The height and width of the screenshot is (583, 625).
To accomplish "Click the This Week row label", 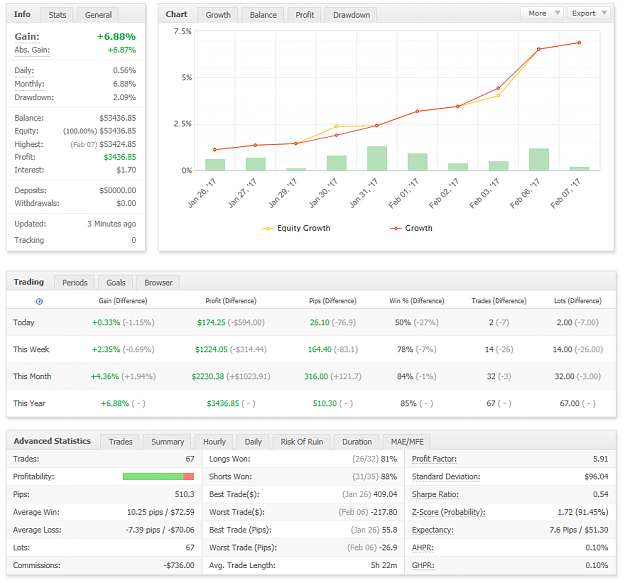I will (31, 349).
